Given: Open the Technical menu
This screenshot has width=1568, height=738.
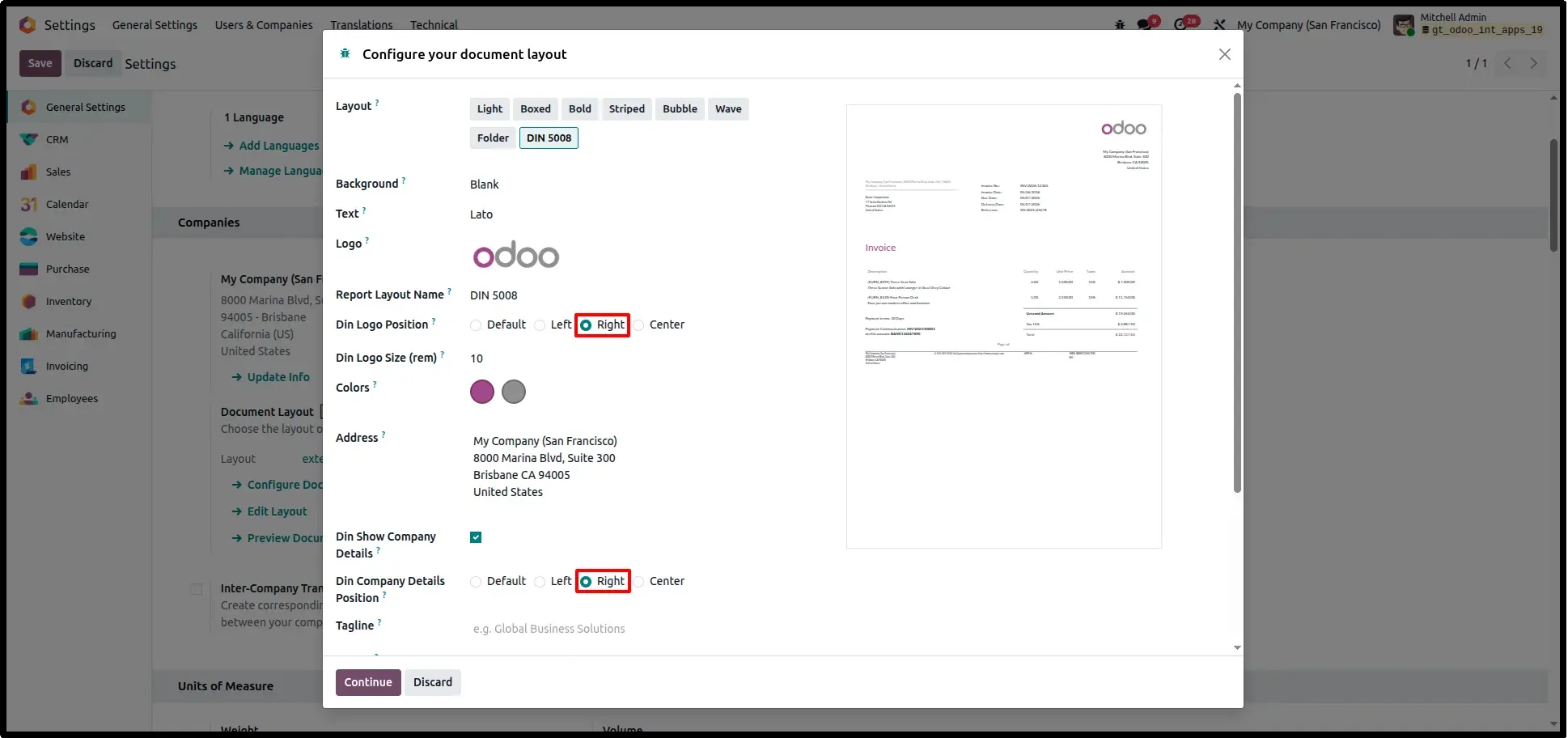Looking at the screenshot, I should (434, 25).
